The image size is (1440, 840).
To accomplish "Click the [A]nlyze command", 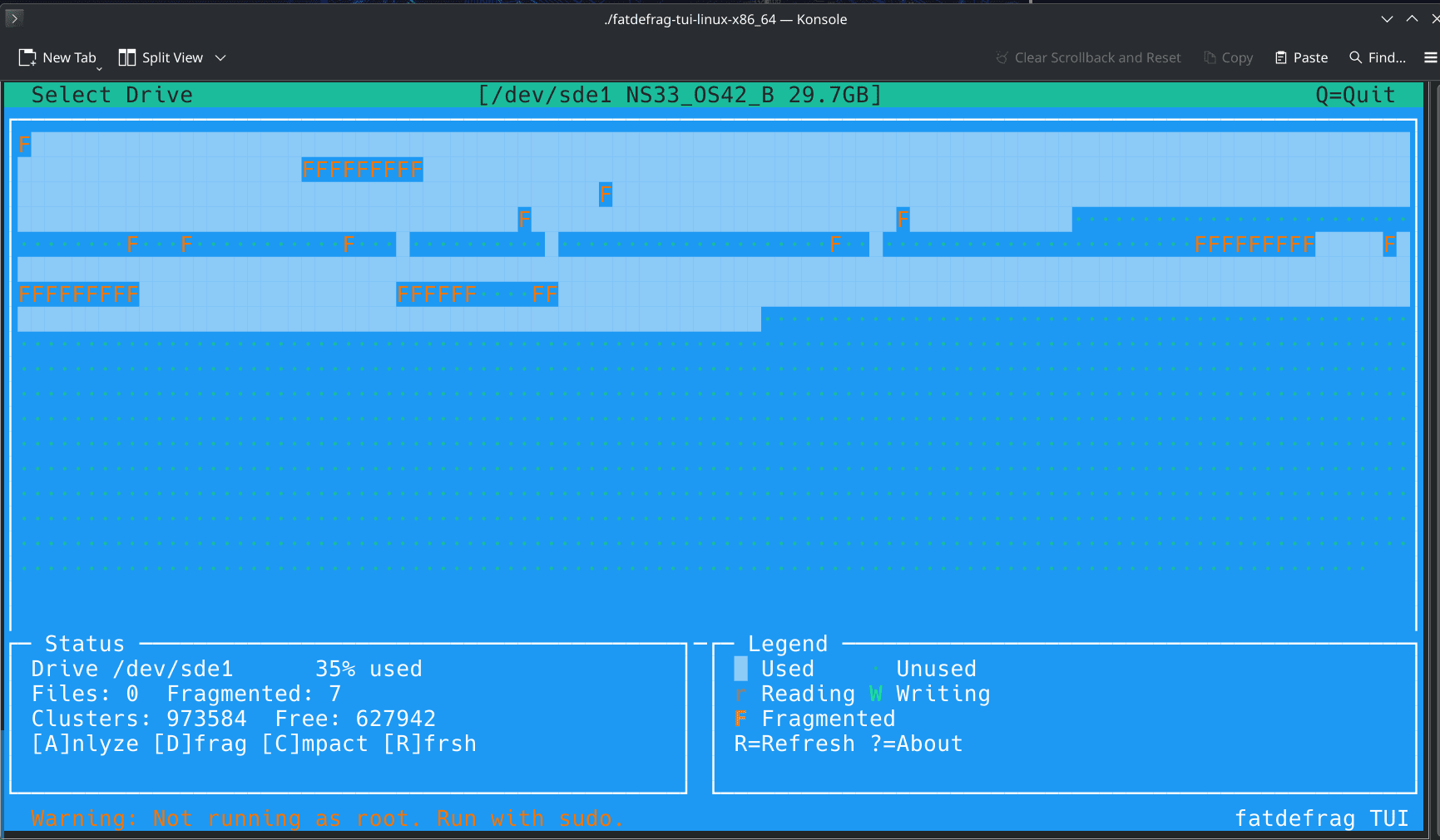I will (85, 744).
